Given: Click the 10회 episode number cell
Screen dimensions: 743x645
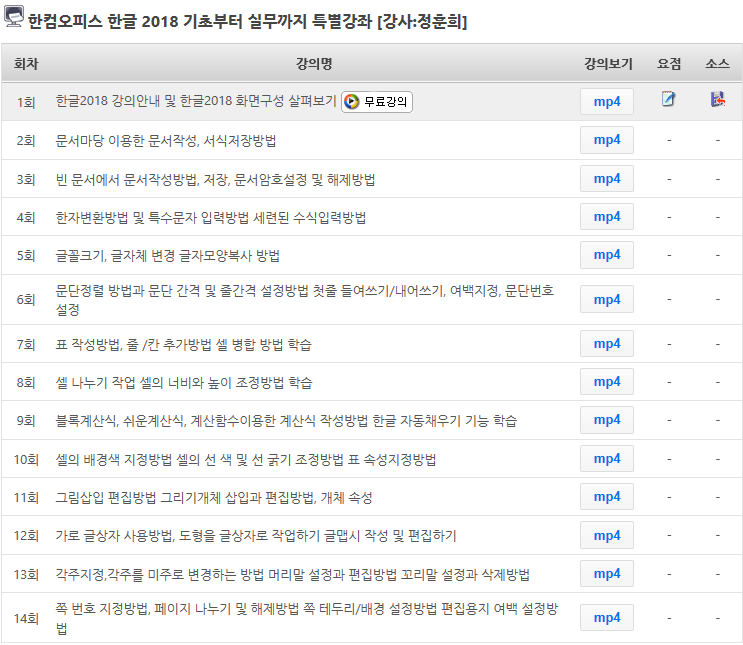Looking at the screenshot, I should (26, 460).
